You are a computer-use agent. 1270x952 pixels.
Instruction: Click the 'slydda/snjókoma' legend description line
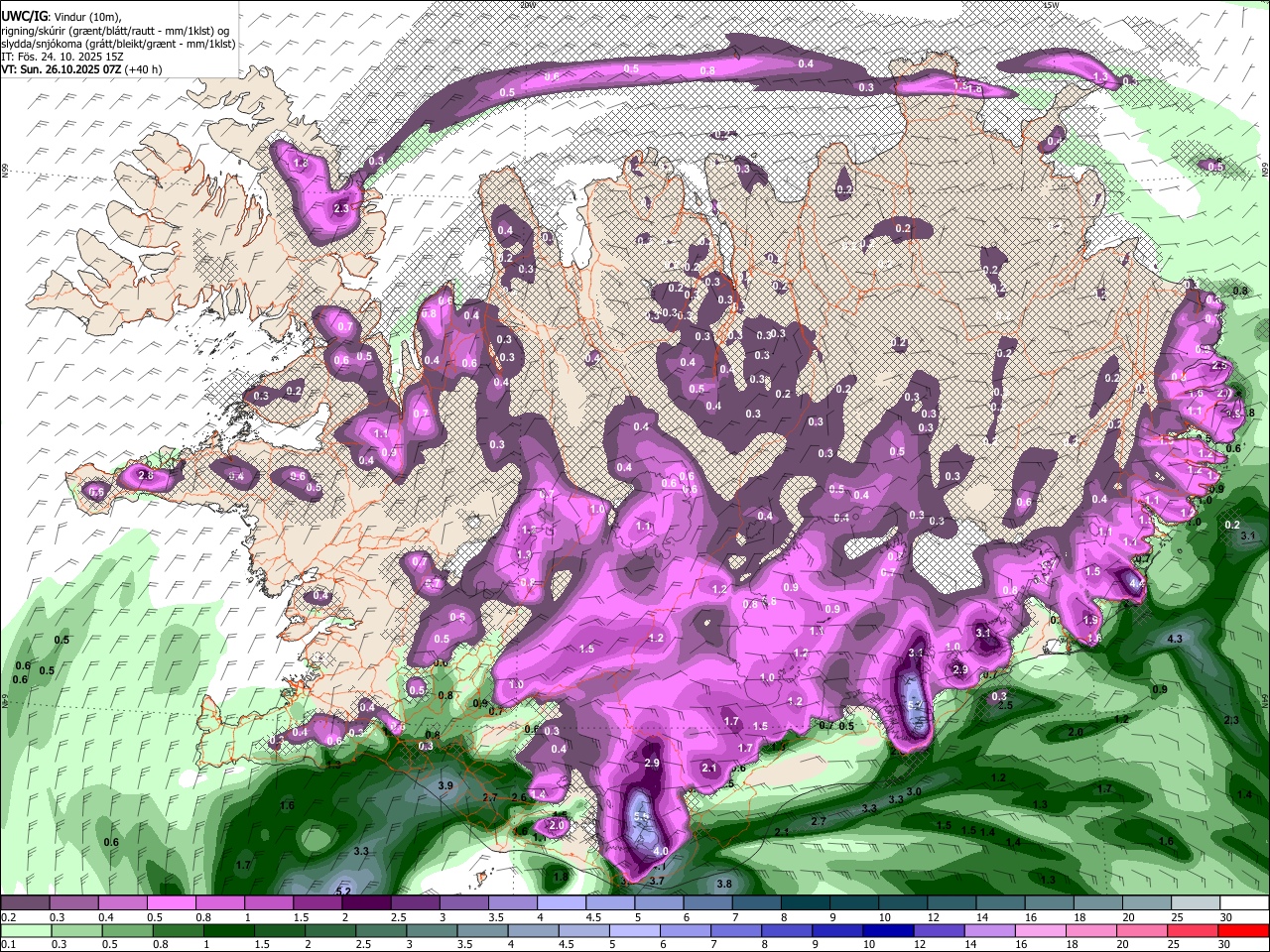117,44
